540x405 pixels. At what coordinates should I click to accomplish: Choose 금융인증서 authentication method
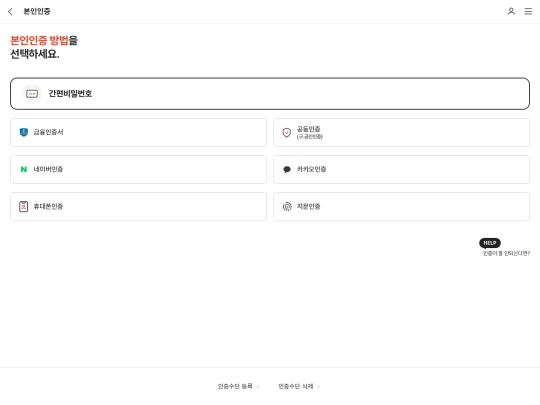[138, 133]
